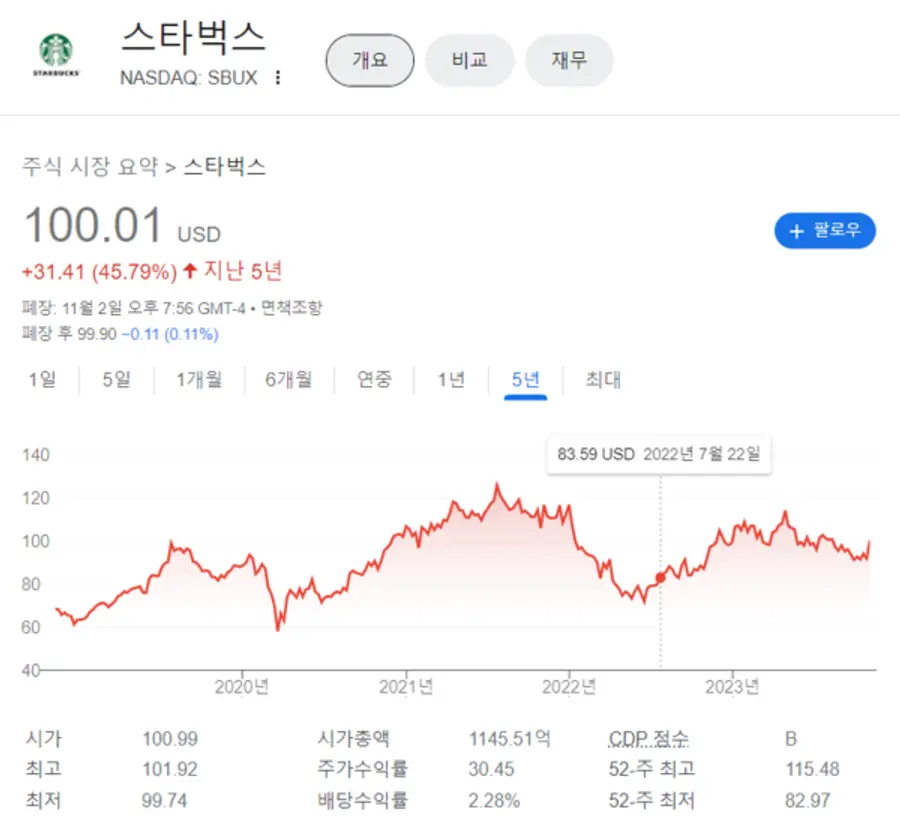The image size is (900, 816).
Task: Click the 2021년 axis label
Action: (406, 687)
